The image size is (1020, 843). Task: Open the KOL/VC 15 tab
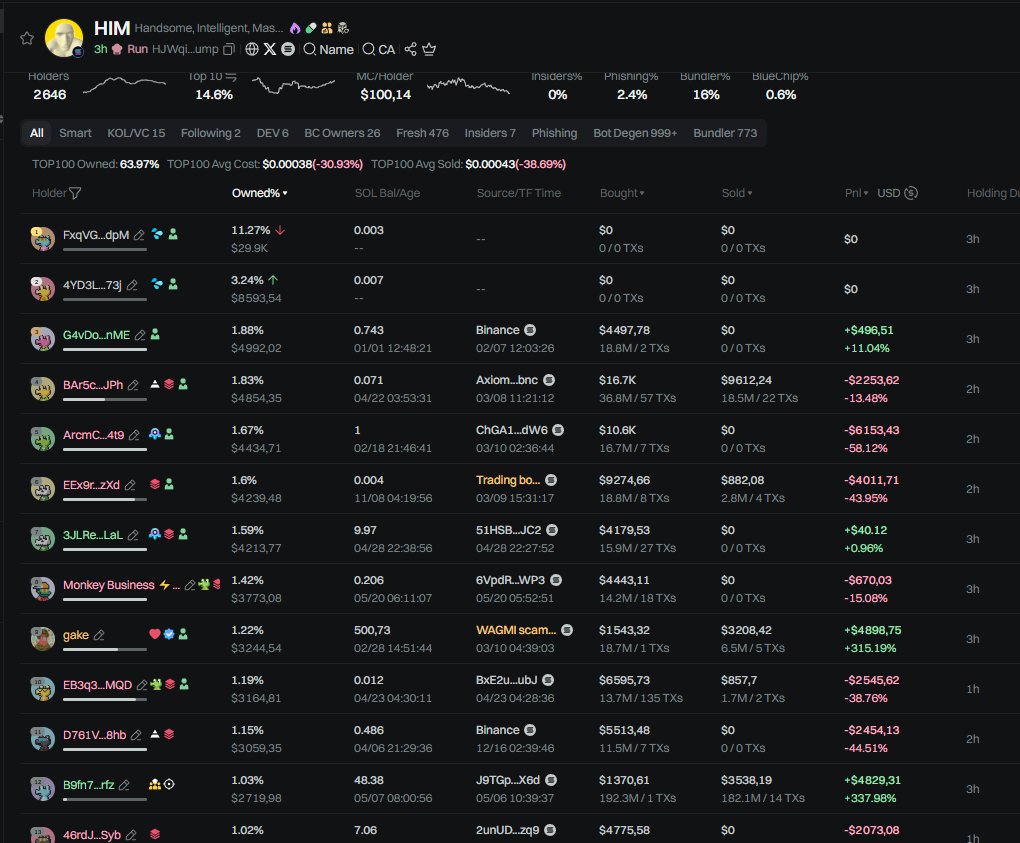136,133
